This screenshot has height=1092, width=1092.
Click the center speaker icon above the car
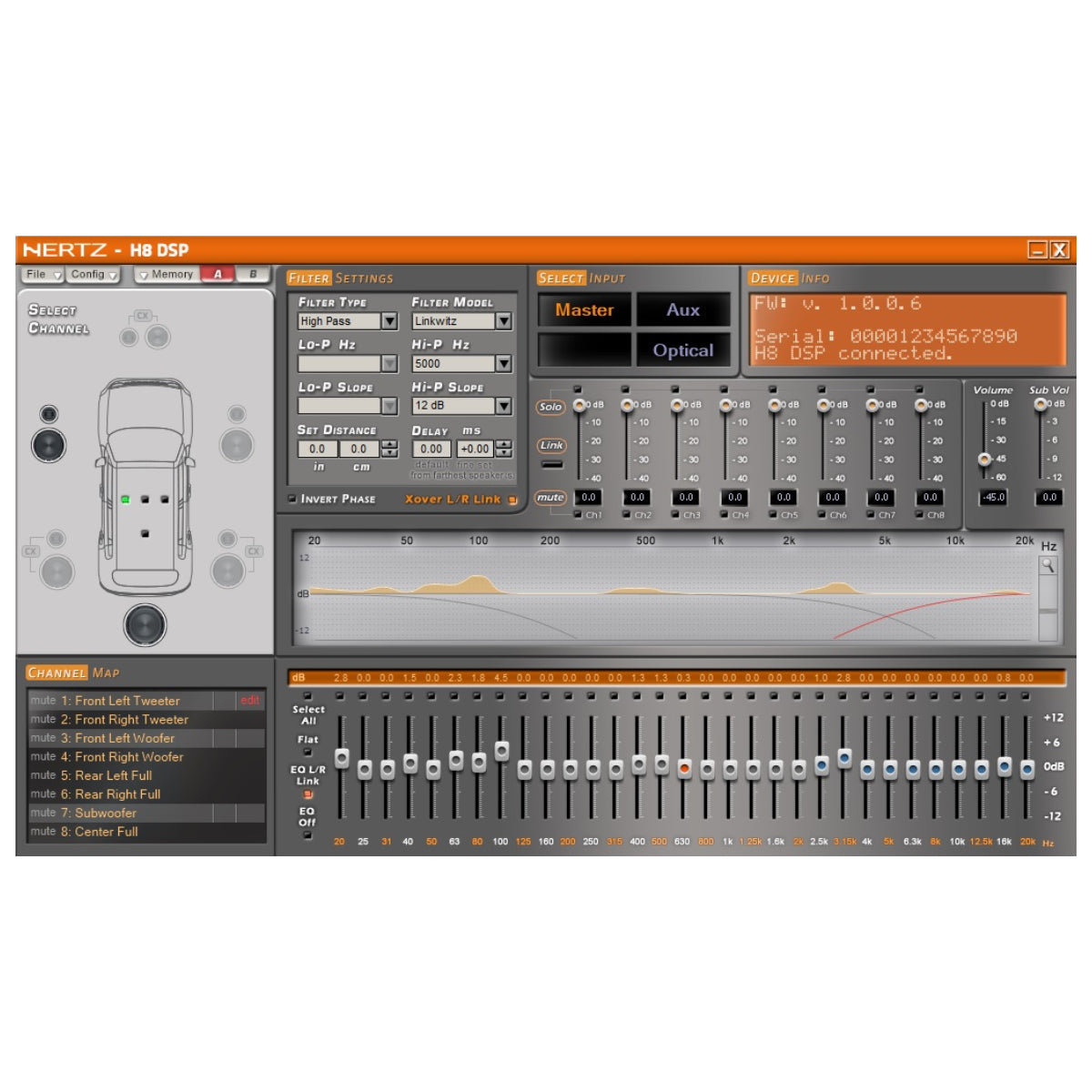(x=157, y=338)
